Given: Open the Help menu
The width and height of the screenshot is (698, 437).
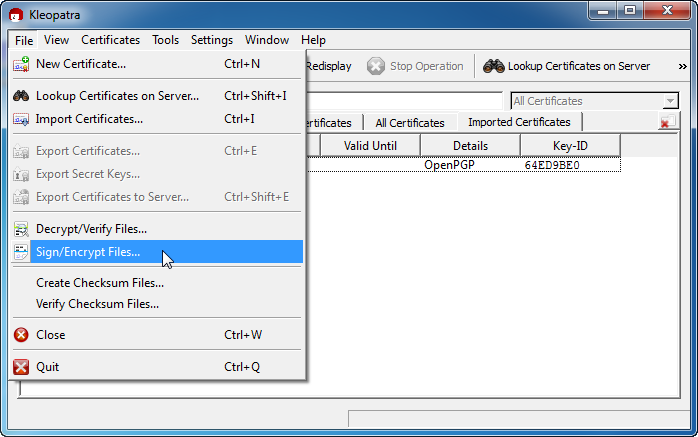Looking at the screenshot, I should click(x=313, y=40).
